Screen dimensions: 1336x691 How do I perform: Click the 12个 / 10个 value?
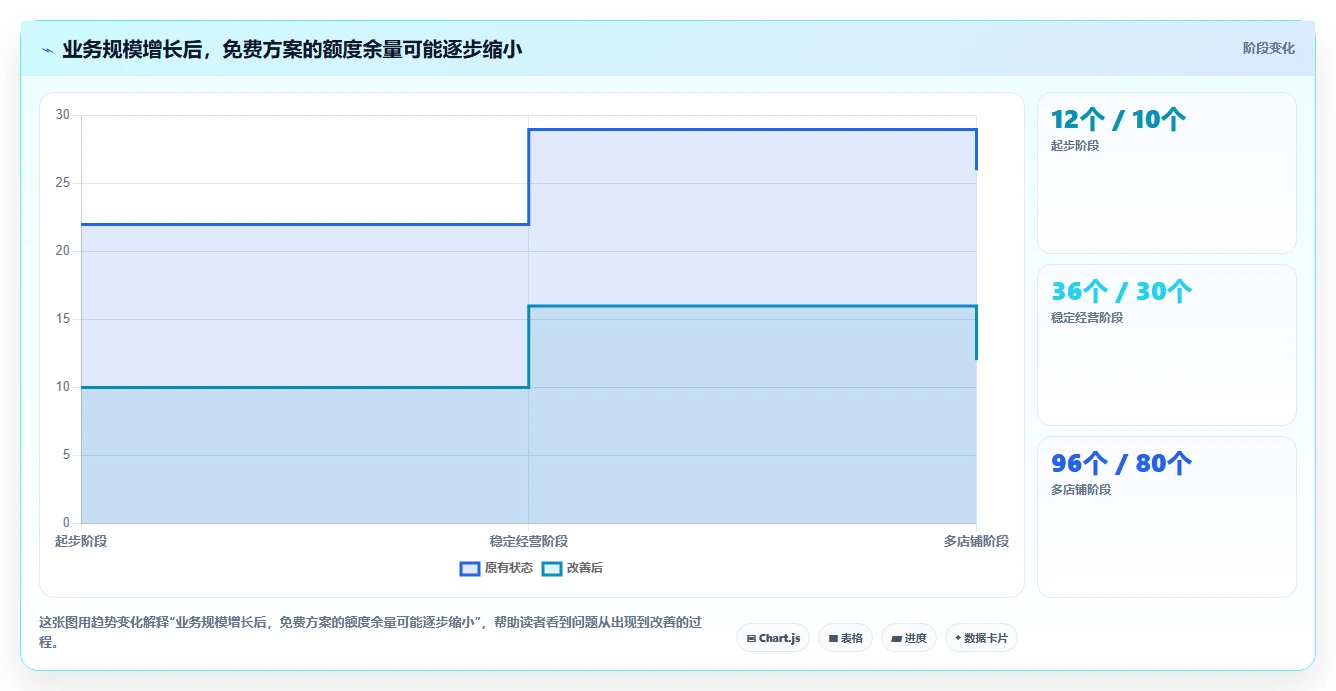1118,120
